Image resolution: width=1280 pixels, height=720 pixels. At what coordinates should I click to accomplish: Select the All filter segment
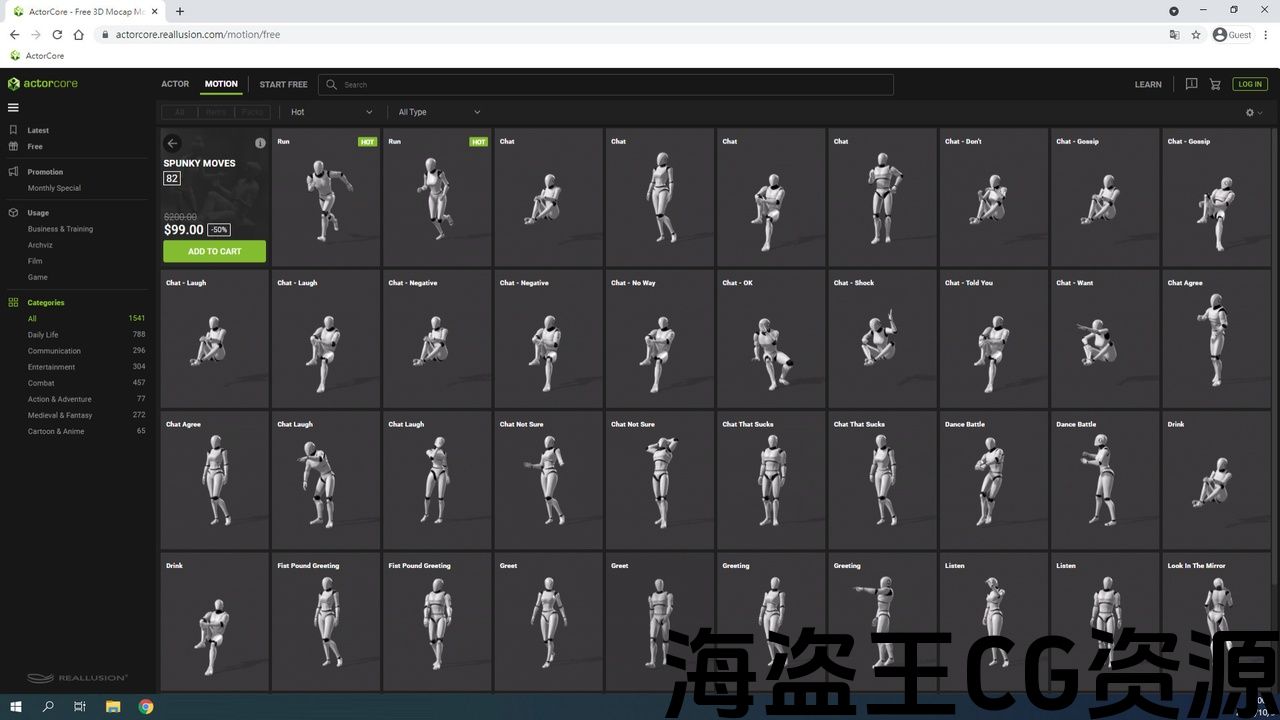[x=180, y=112]
